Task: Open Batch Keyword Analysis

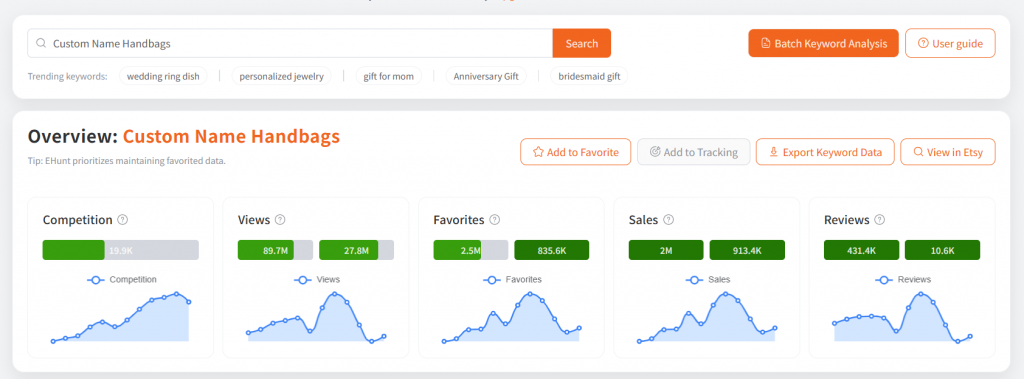Action: [x=824, y=44]
